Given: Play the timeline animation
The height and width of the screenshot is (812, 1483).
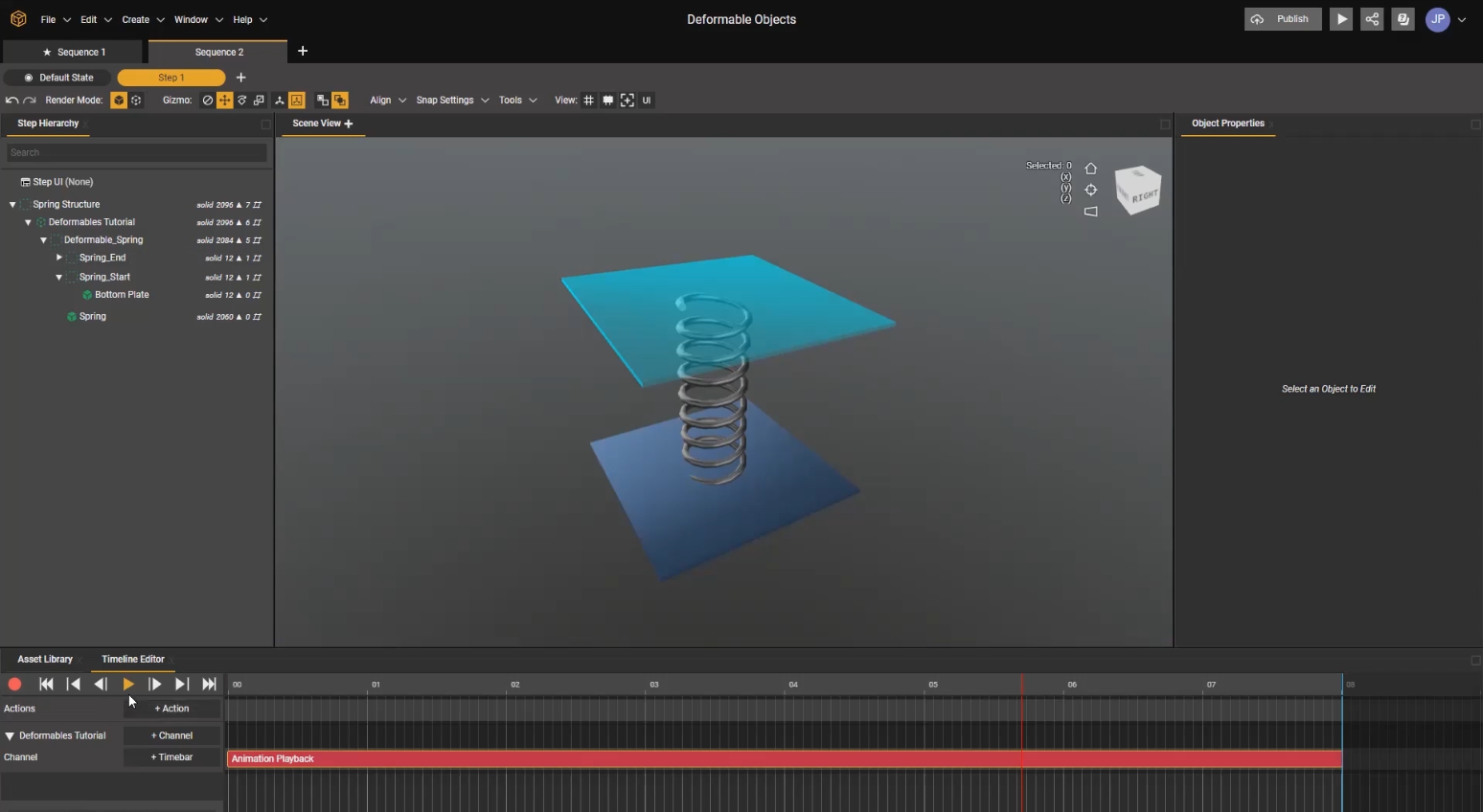Looking at the screenshot, I should 127,684.
